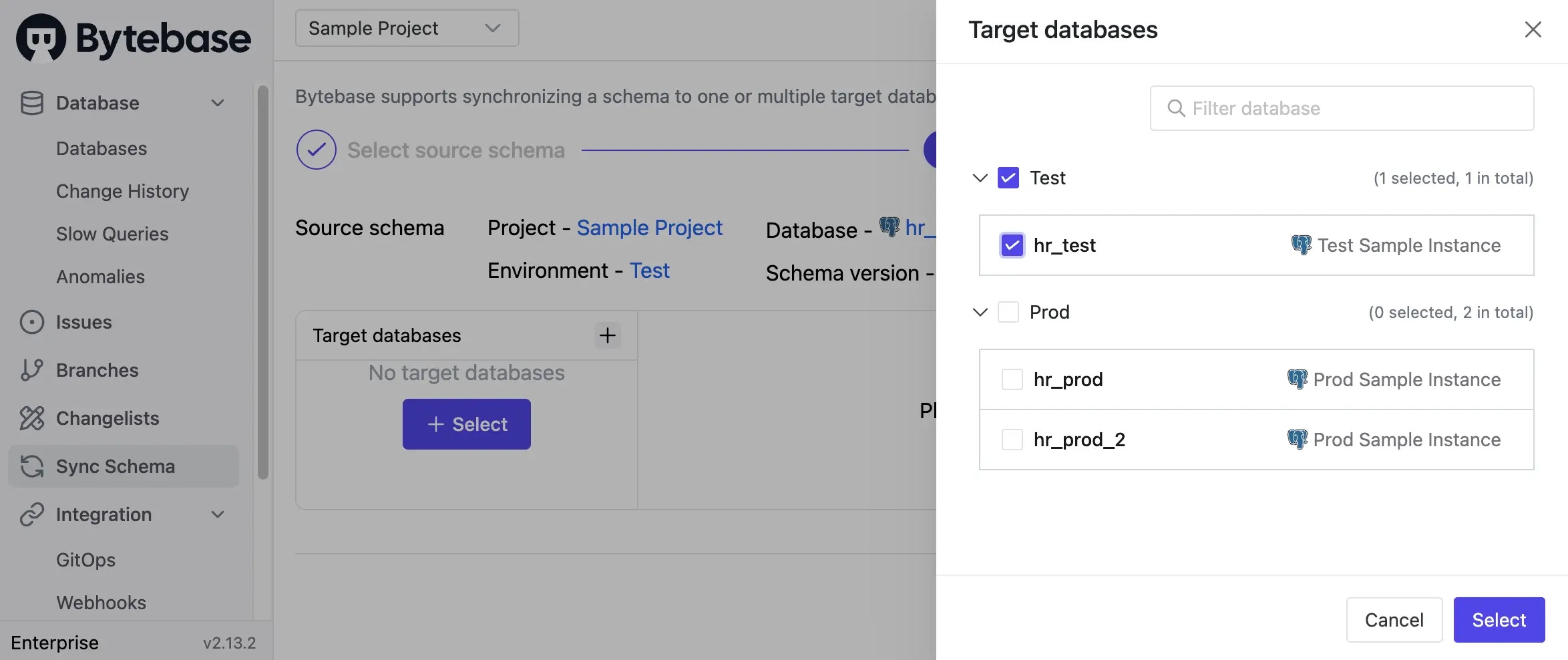Screen dimensions: 1568x660
Task: Open Slow Queries in sidebar
Action: (112, 234)
